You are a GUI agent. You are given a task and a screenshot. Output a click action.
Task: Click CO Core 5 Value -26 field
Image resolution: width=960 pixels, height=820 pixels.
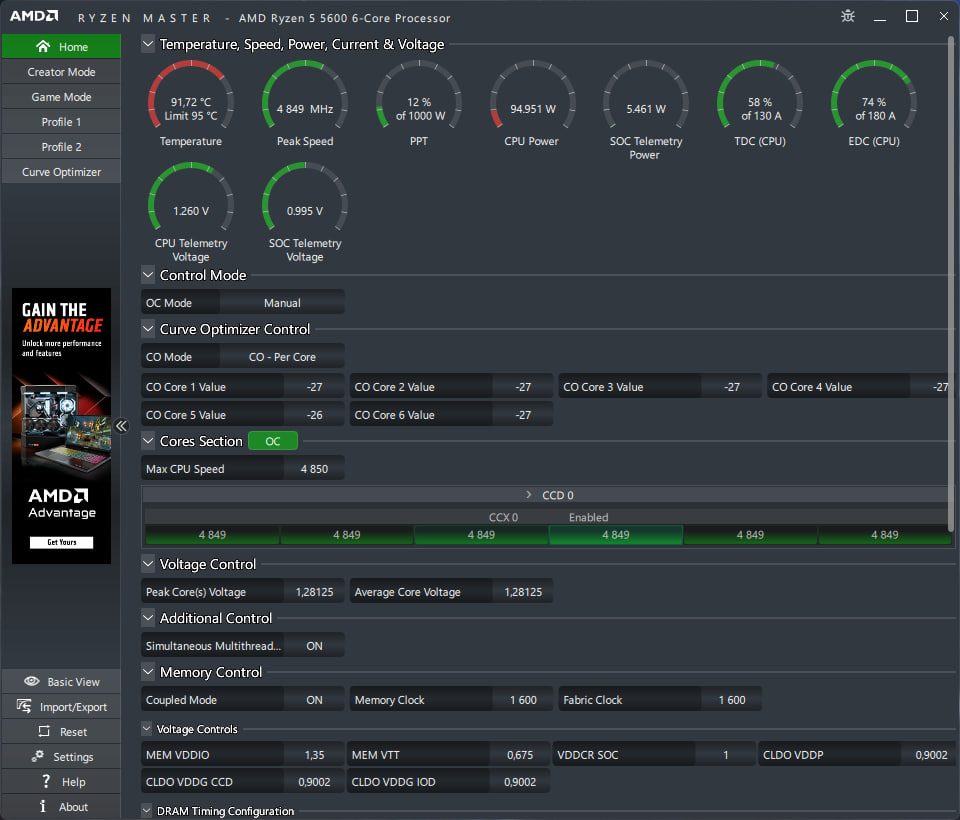[x=242, y=415]
